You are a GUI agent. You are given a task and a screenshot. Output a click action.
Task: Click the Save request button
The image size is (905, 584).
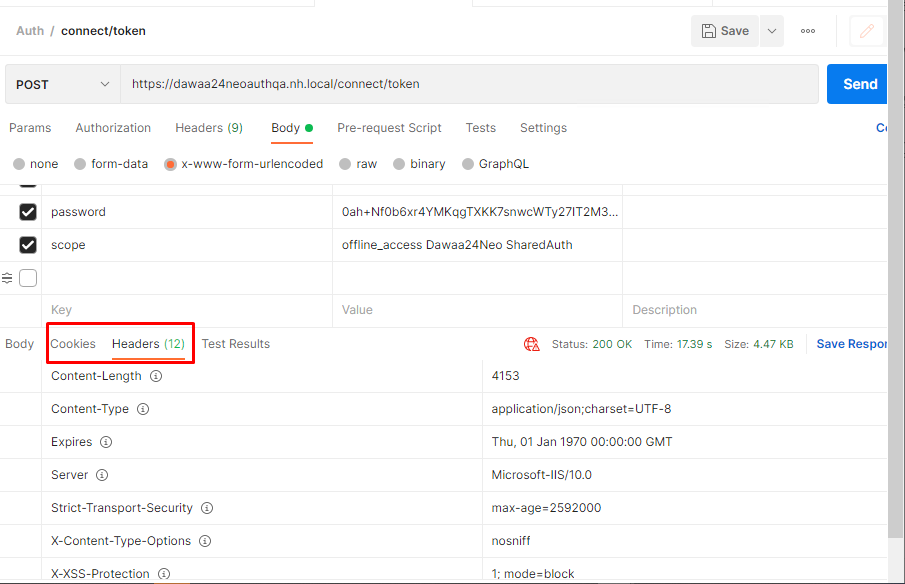(725, 31)
